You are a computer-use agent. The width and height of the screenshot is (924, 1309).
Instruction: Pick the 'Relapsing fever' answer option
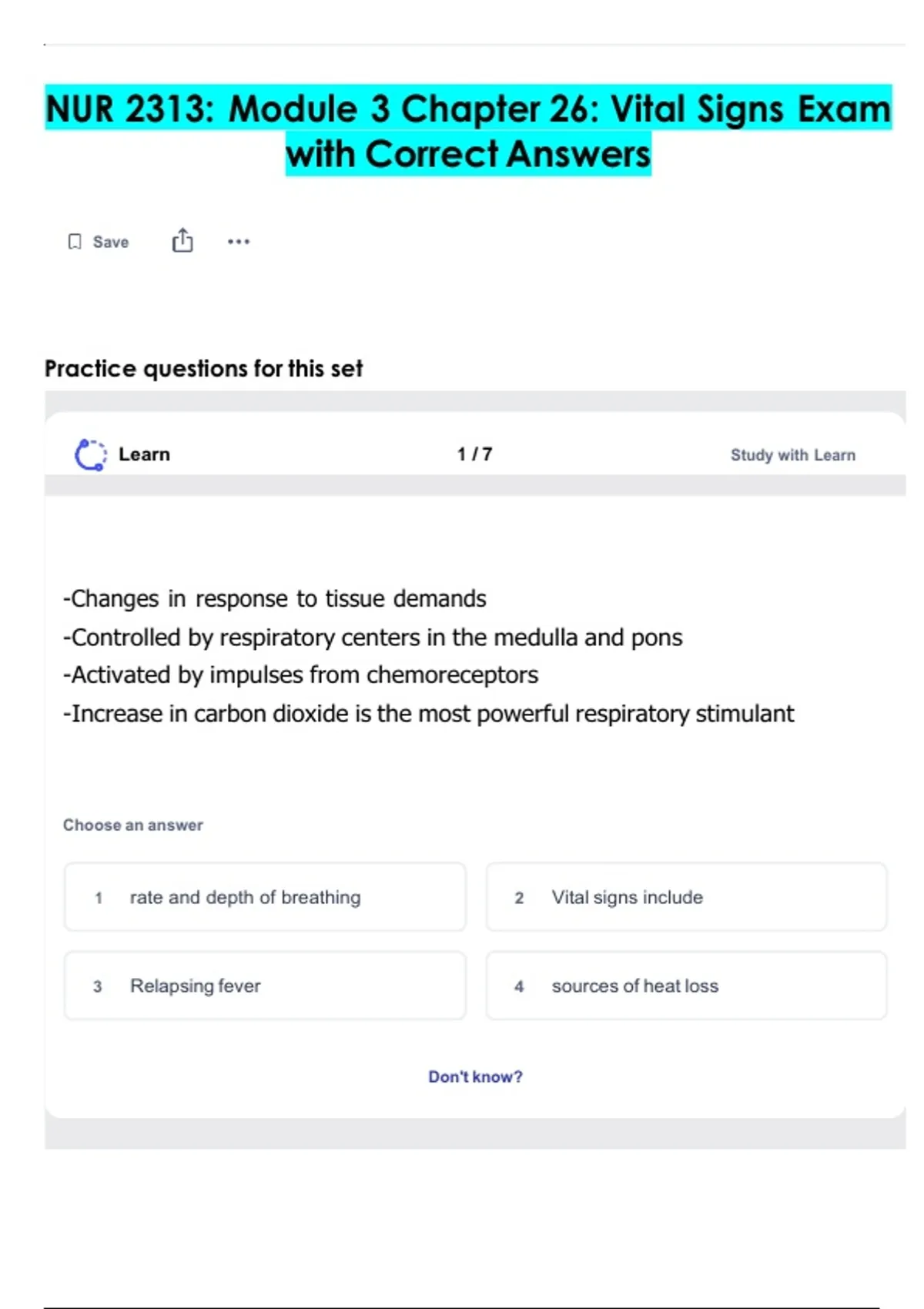[x=195, y=986]
